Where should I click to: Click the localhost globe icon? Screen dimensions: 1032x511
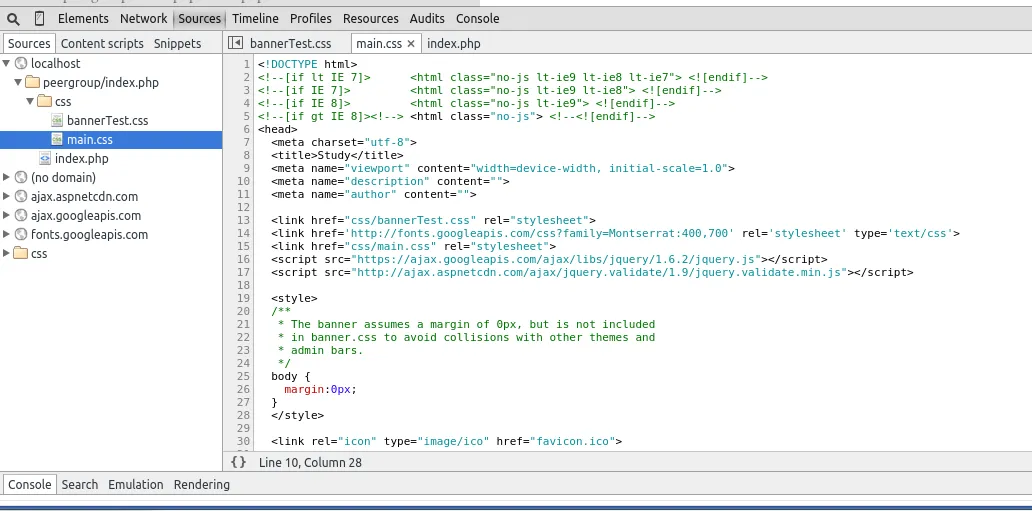pyautogui.click(x=21, y=63)
